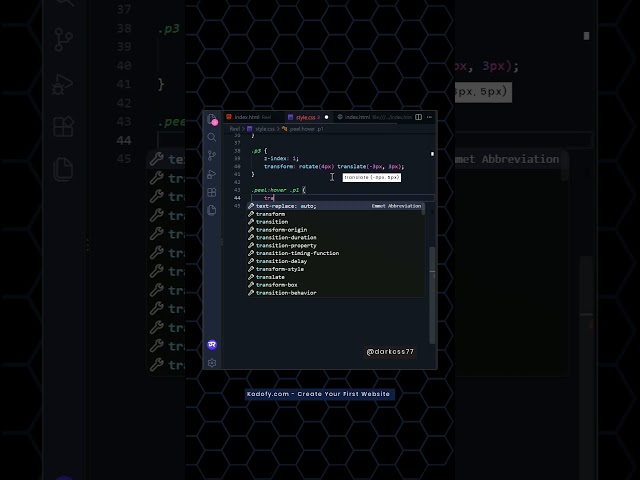Open the Manage gear in activity bar

pyautogui.click(x=211, y=362)
